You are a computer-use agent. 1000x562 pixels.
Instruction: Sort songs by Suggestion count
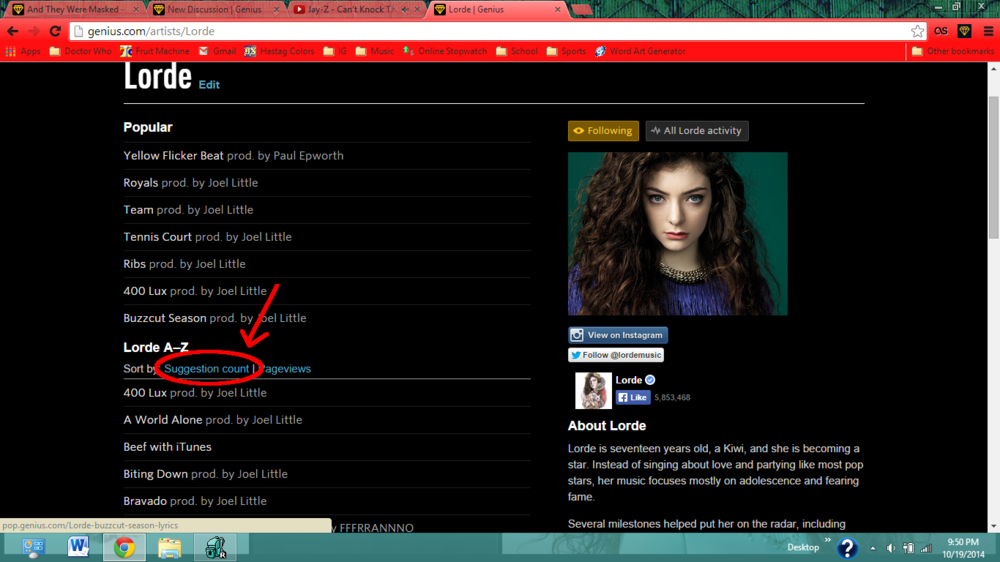point(206,369)
